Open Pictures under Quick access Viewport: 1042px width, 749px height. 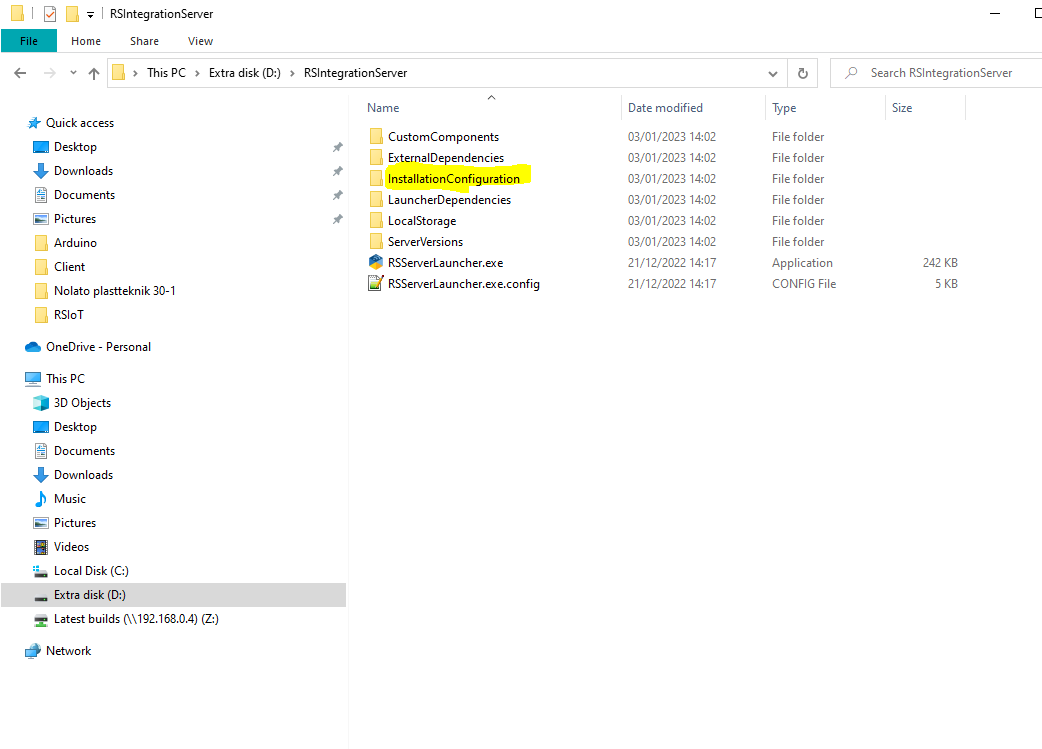[74, 219]
